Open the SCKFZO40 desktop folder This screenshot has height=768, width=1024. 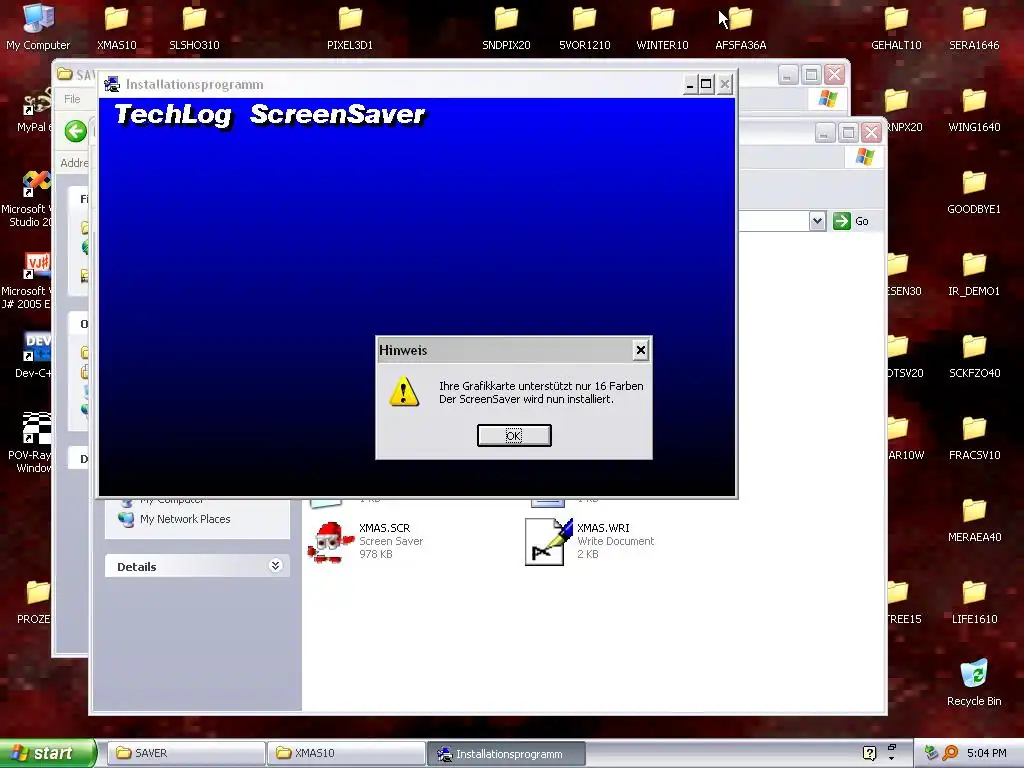(974, 356)
